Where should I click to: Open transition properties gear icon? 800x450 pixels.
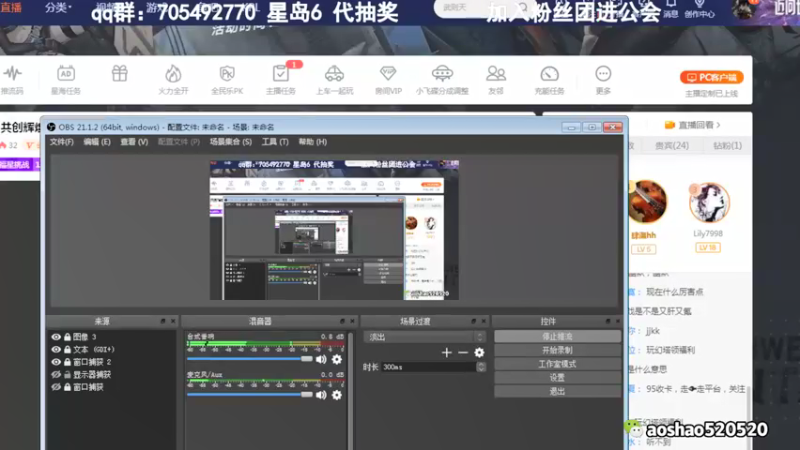pyautogui.click(x=479, y=353)
